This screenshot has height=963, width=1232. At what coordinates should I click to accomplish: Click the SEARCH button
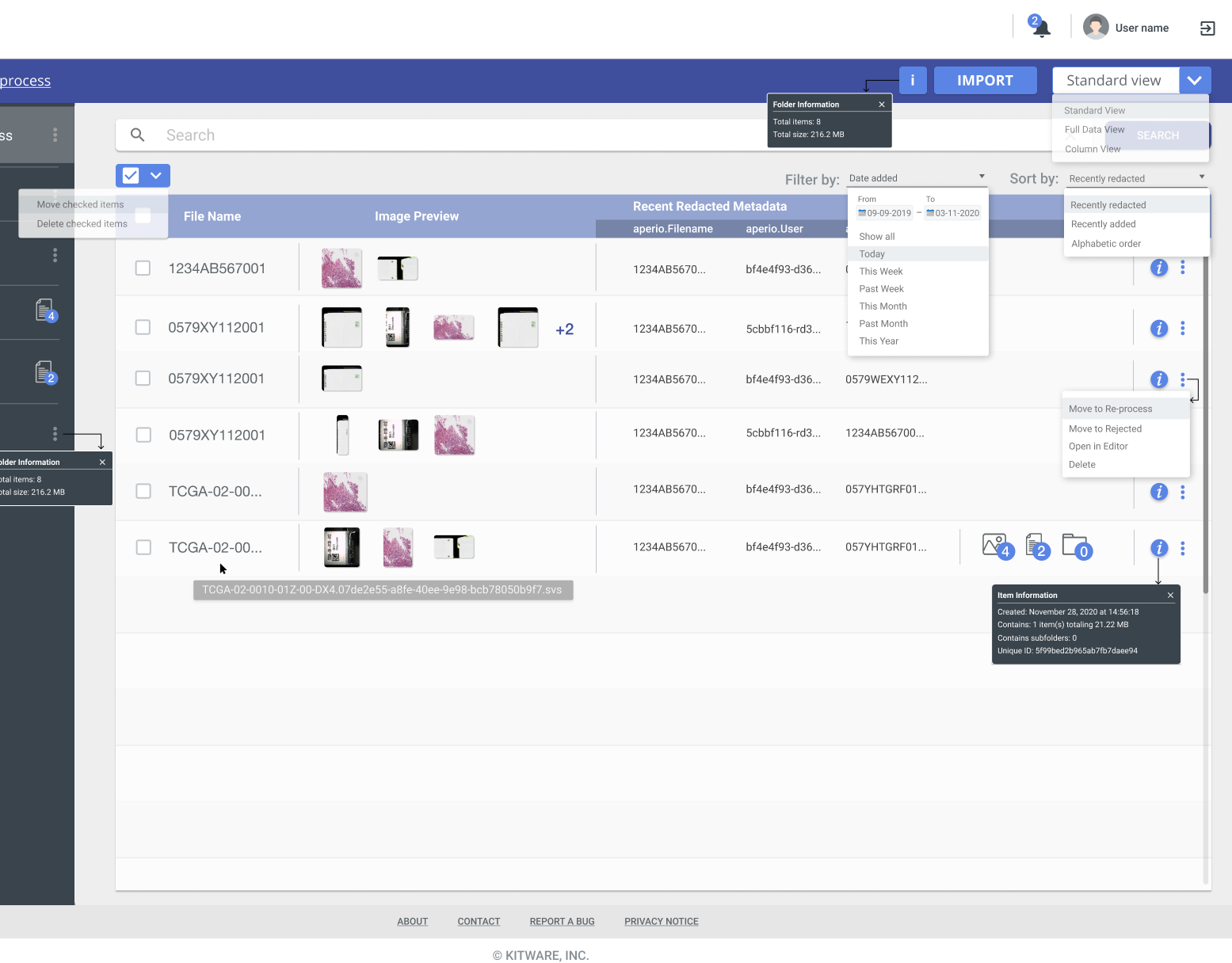tap(1158, 135)
